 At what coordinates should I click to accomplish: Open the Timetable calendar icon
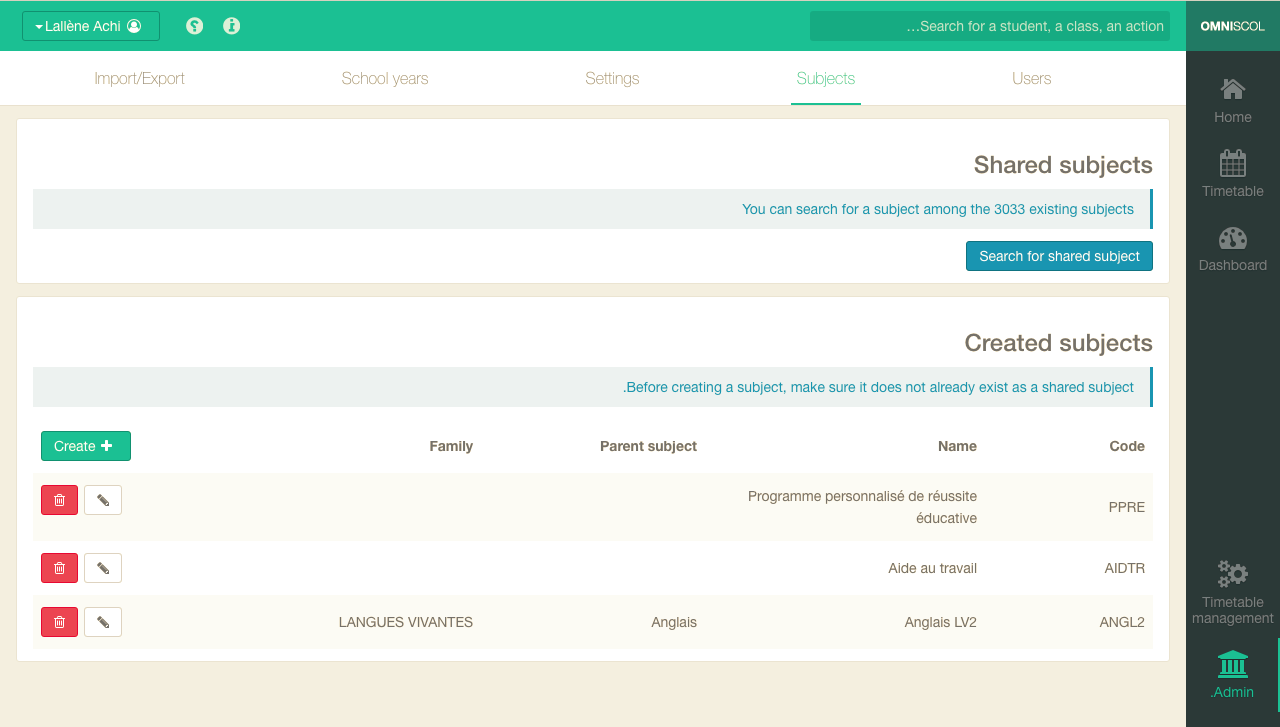(1232, 164)
